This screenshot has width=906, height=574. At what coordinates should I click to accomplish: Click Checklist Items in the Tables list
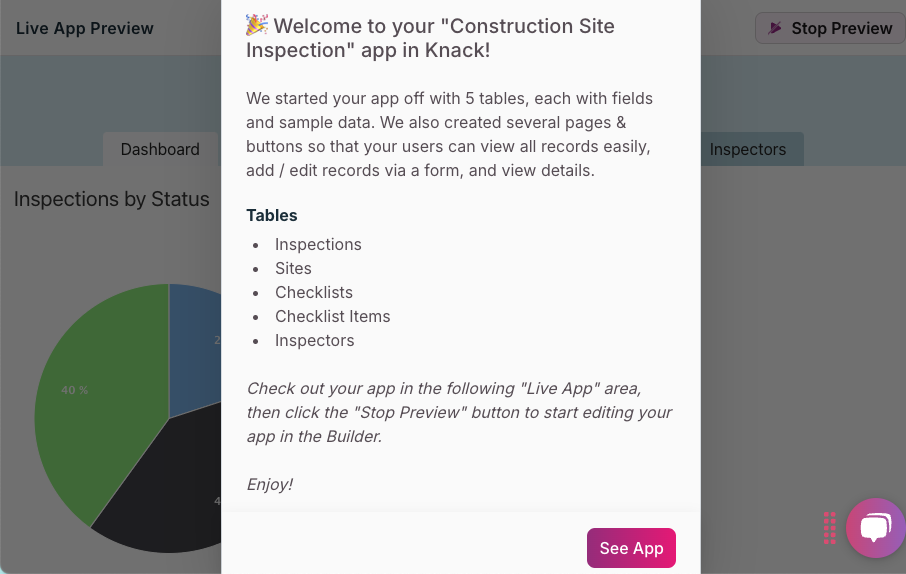point(333,316)
